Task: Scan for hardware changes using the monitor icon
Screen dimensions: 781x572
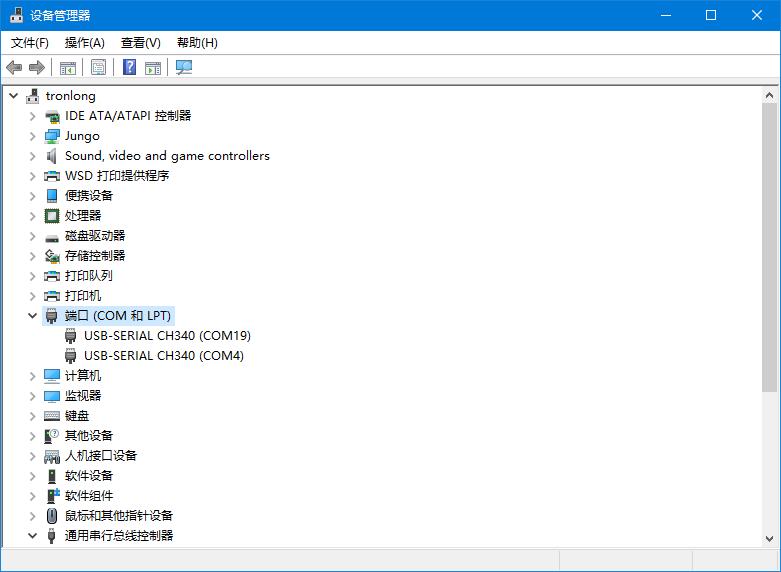Action: tap(184, 67)
